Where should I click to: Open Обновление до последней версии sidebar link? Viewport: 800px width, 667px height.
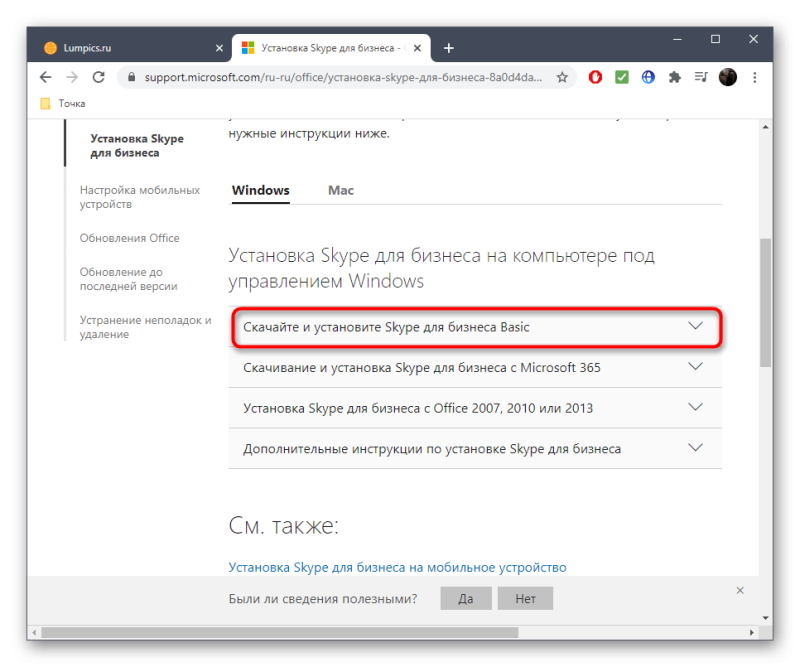click(129, 279)
